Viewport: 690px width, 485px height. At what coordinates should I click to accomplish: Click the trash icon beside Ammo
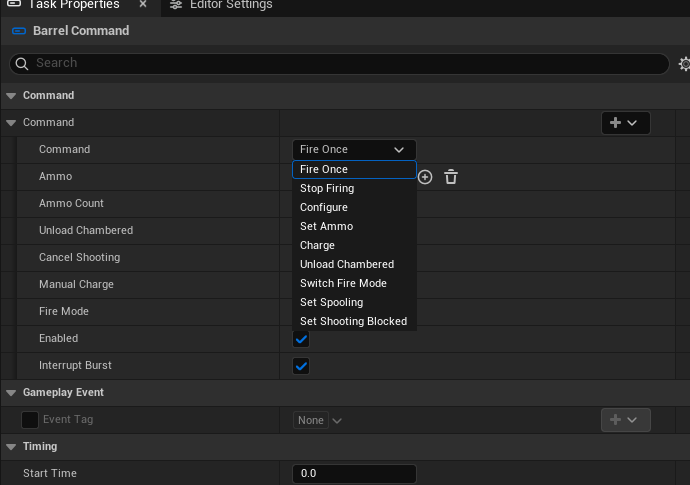(451, 177)
